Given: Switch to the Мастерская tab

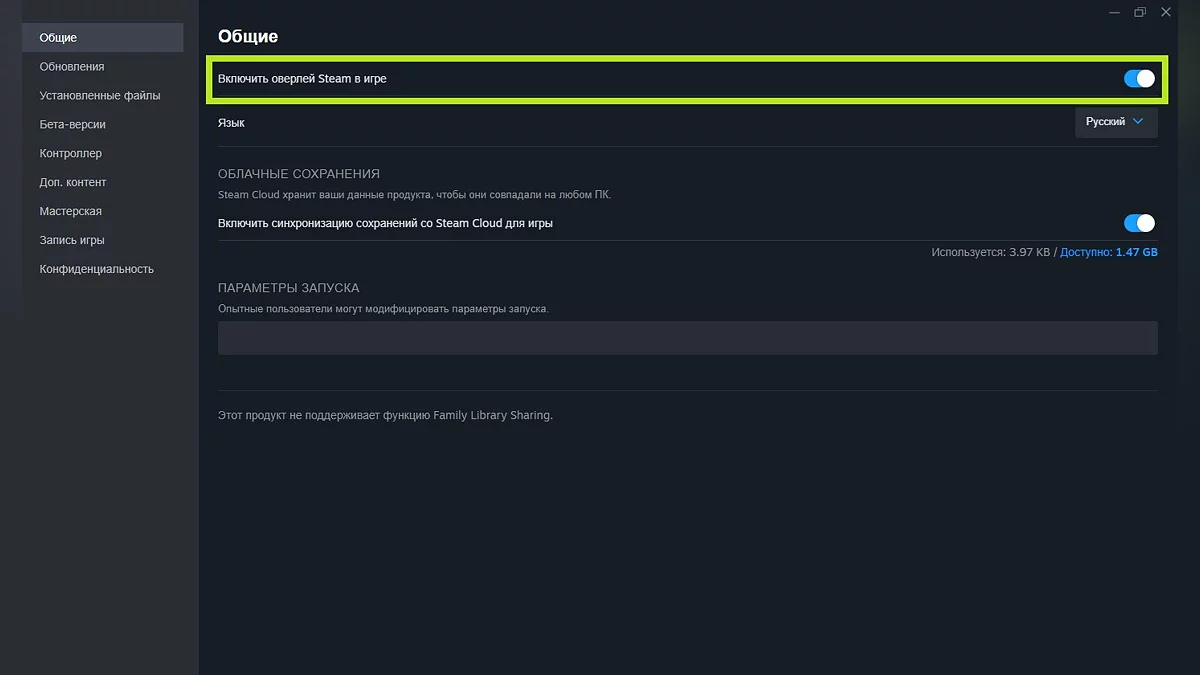Looking at the screenshot, I should (70, 212).
